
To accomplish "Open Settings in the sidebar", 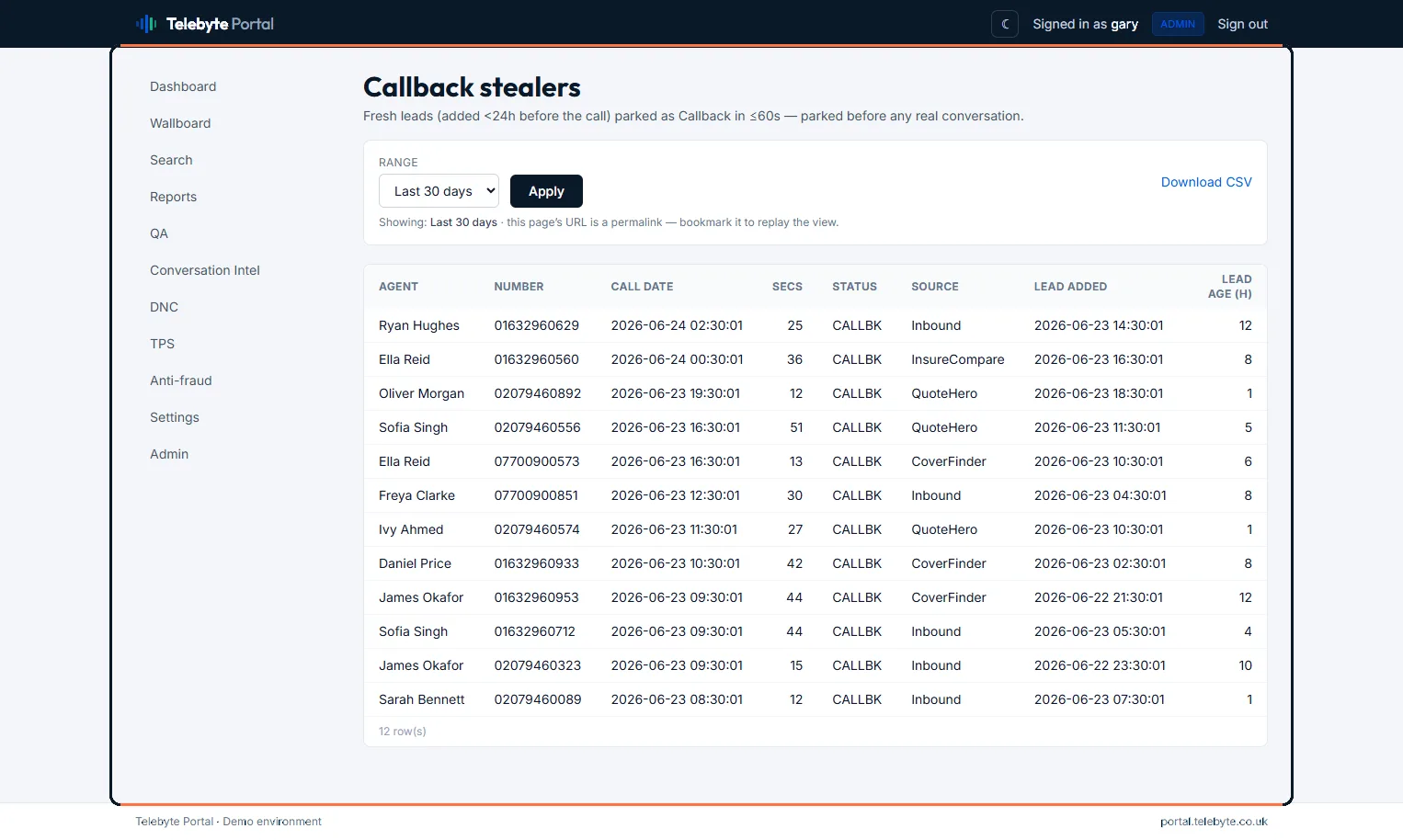I will [175, 417].
